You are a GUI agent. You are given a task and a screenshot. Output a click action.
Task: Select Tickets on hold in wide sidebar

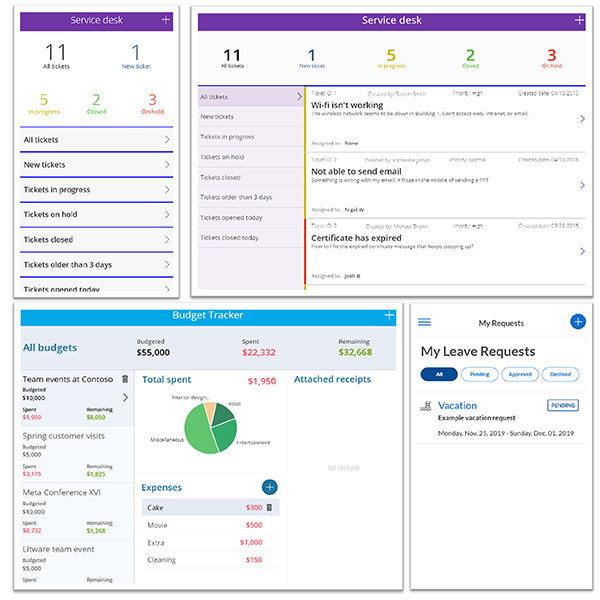(x=251, y=157)
